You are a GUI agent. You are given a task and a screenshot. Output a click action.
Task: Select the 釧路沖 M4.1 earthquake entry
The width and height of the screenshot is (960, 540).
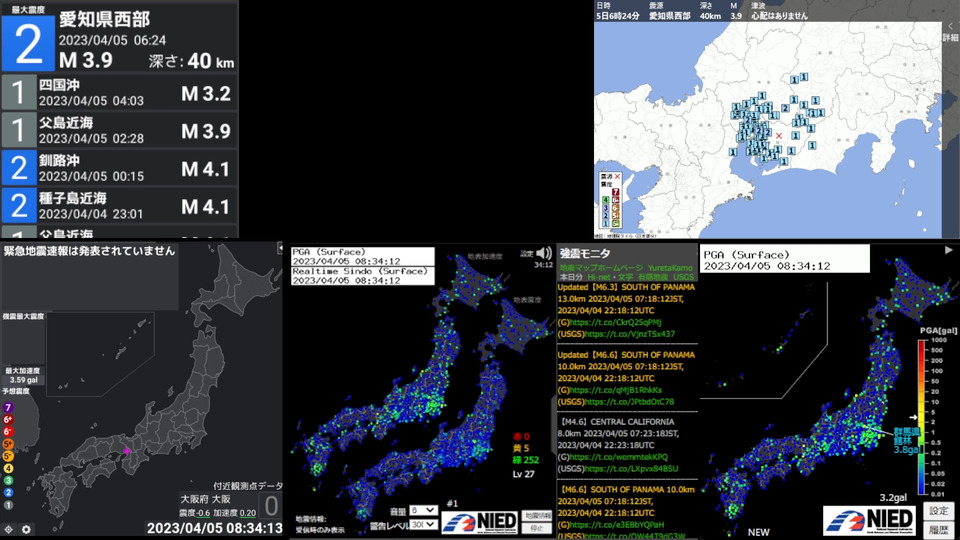(119, 168)
